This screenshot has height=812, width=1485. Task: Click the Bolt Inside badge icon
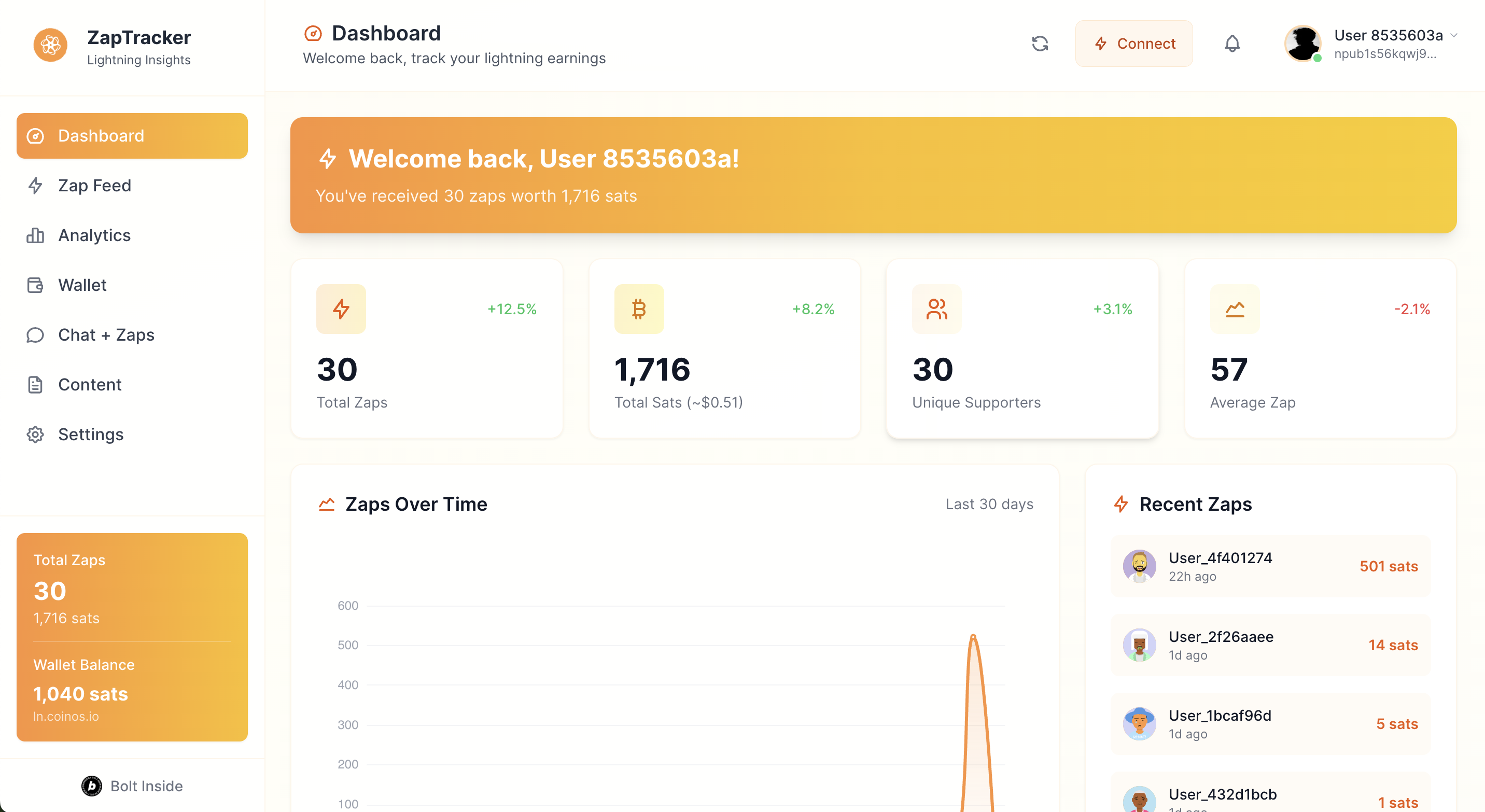91,786
